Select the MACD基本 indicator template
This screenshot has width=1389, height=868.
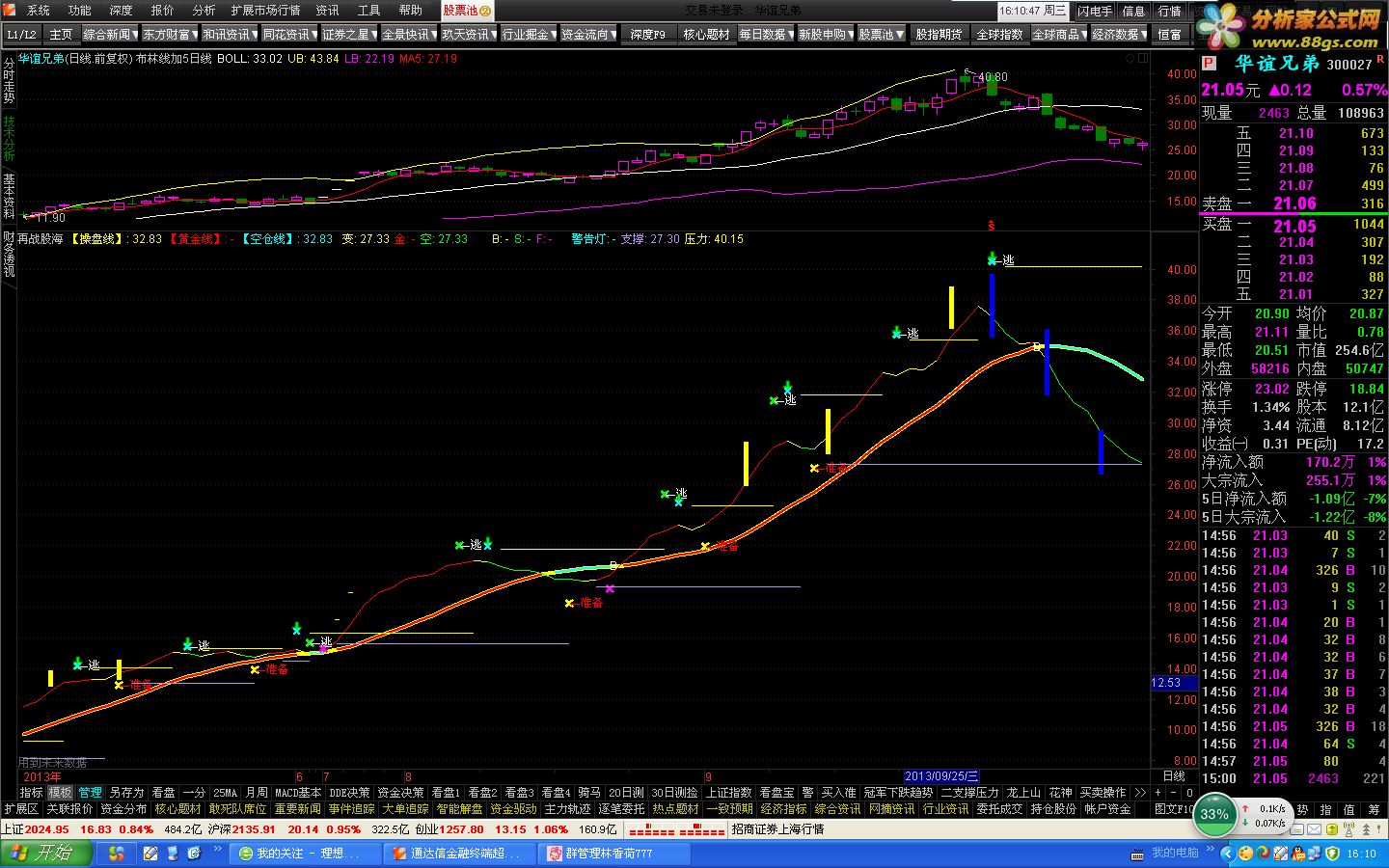pos(298,793)
